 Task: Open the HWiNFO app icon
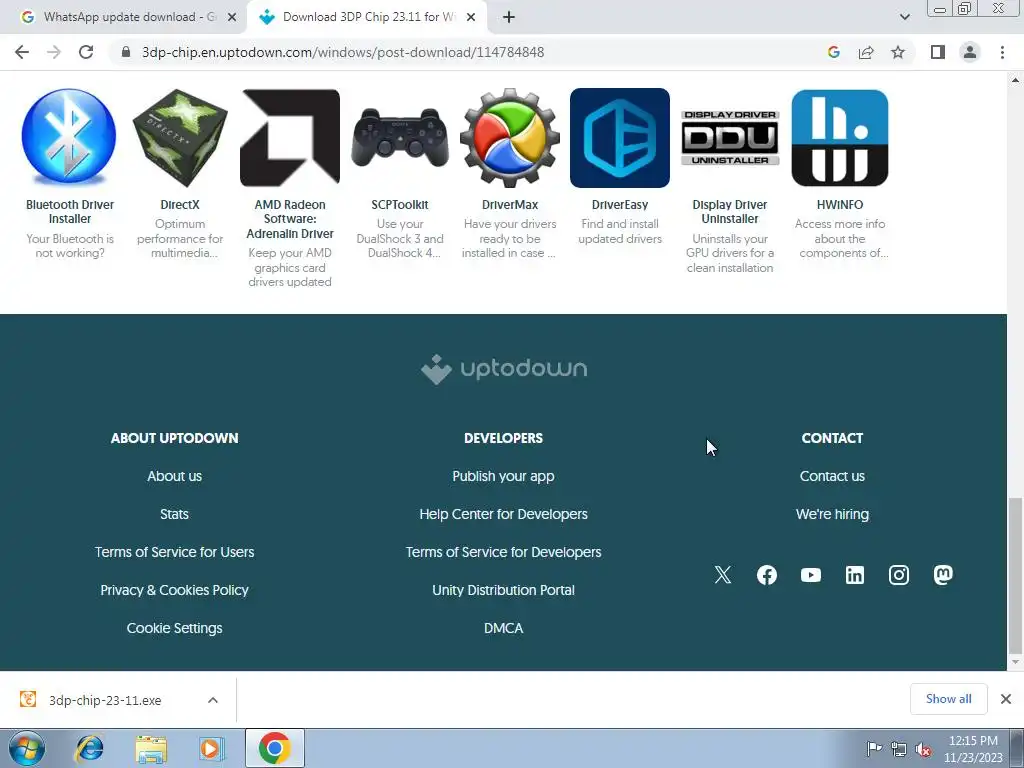tap(840, 138)
